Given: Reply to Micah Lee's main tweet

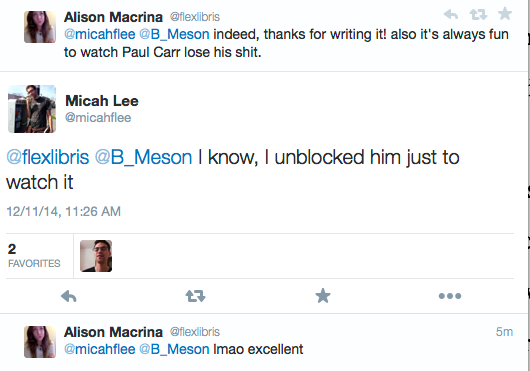Looking at the screenshot, I should [x=69, y=296].
